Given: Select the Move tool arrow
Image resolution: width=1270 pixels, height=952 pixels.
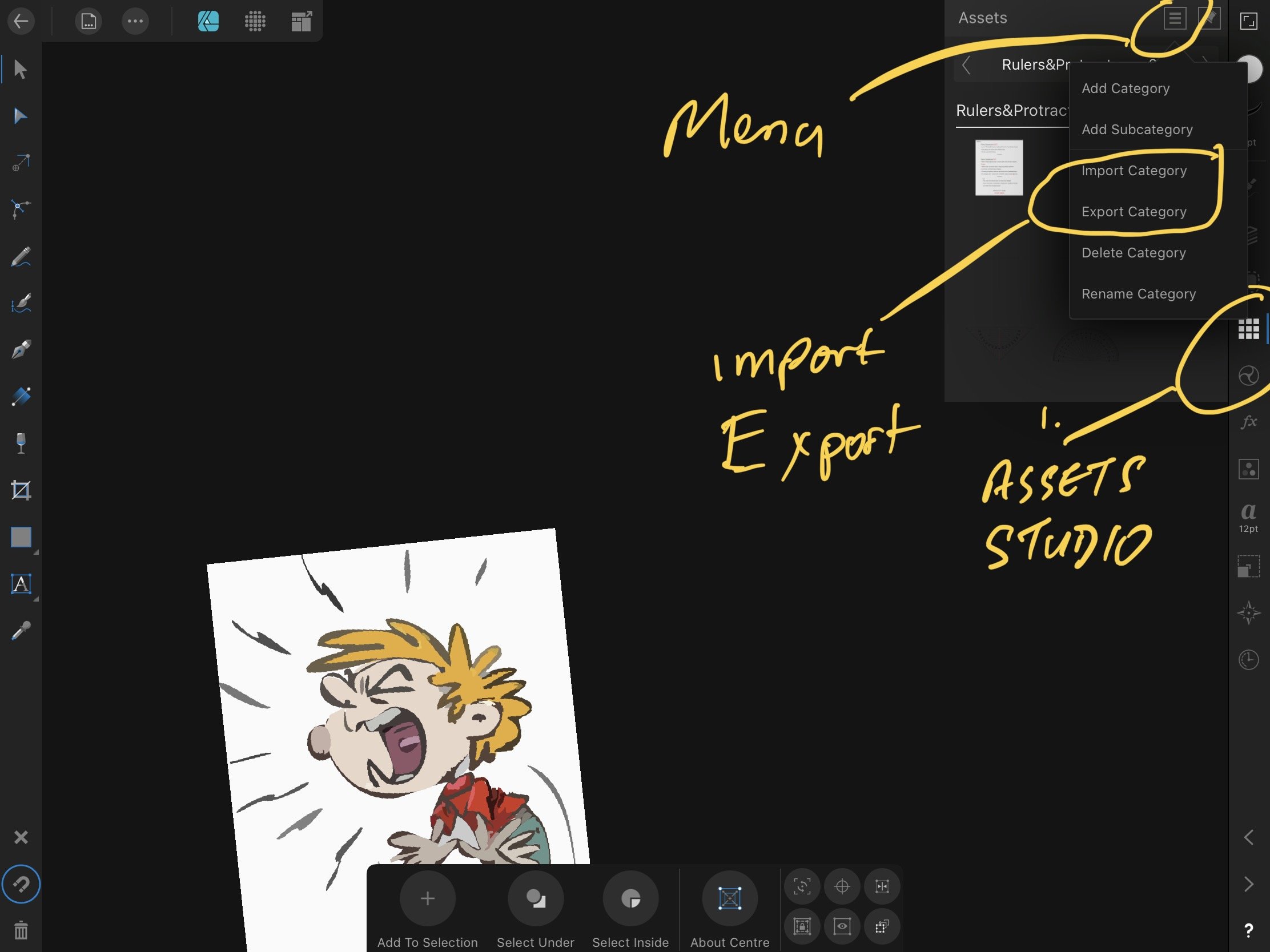Looking at the screenshot, I should (x=21, y=70).
